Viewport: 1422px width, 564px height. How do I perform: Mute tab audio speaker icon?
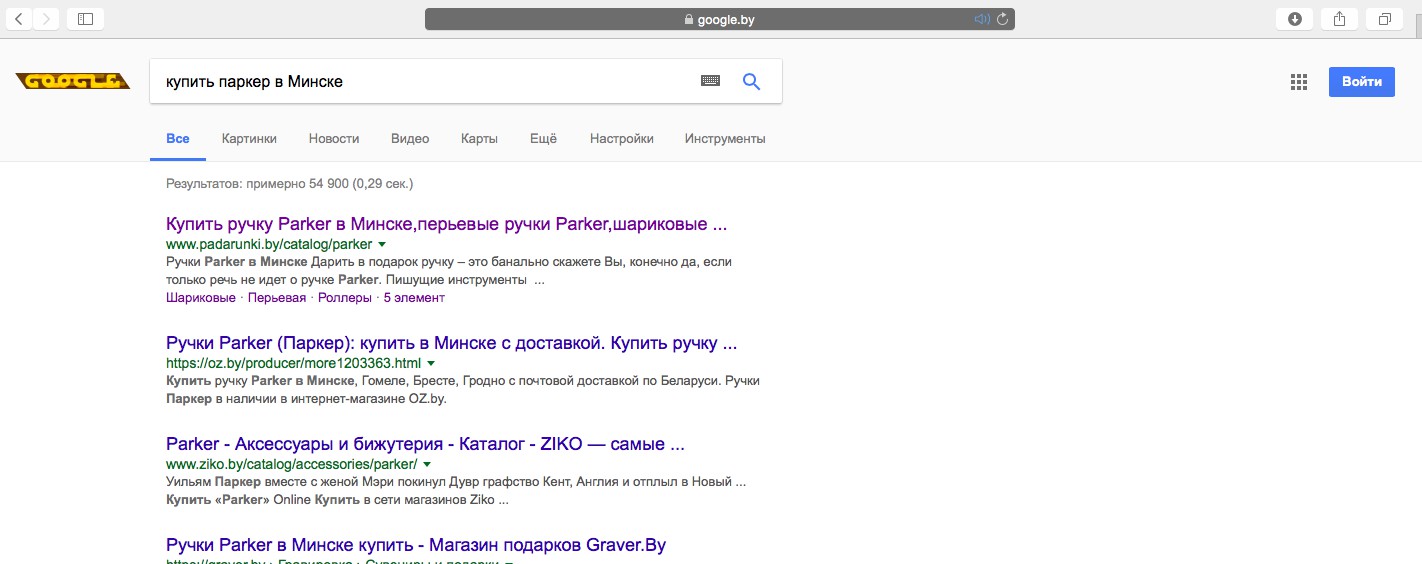[x=981, y=19]
